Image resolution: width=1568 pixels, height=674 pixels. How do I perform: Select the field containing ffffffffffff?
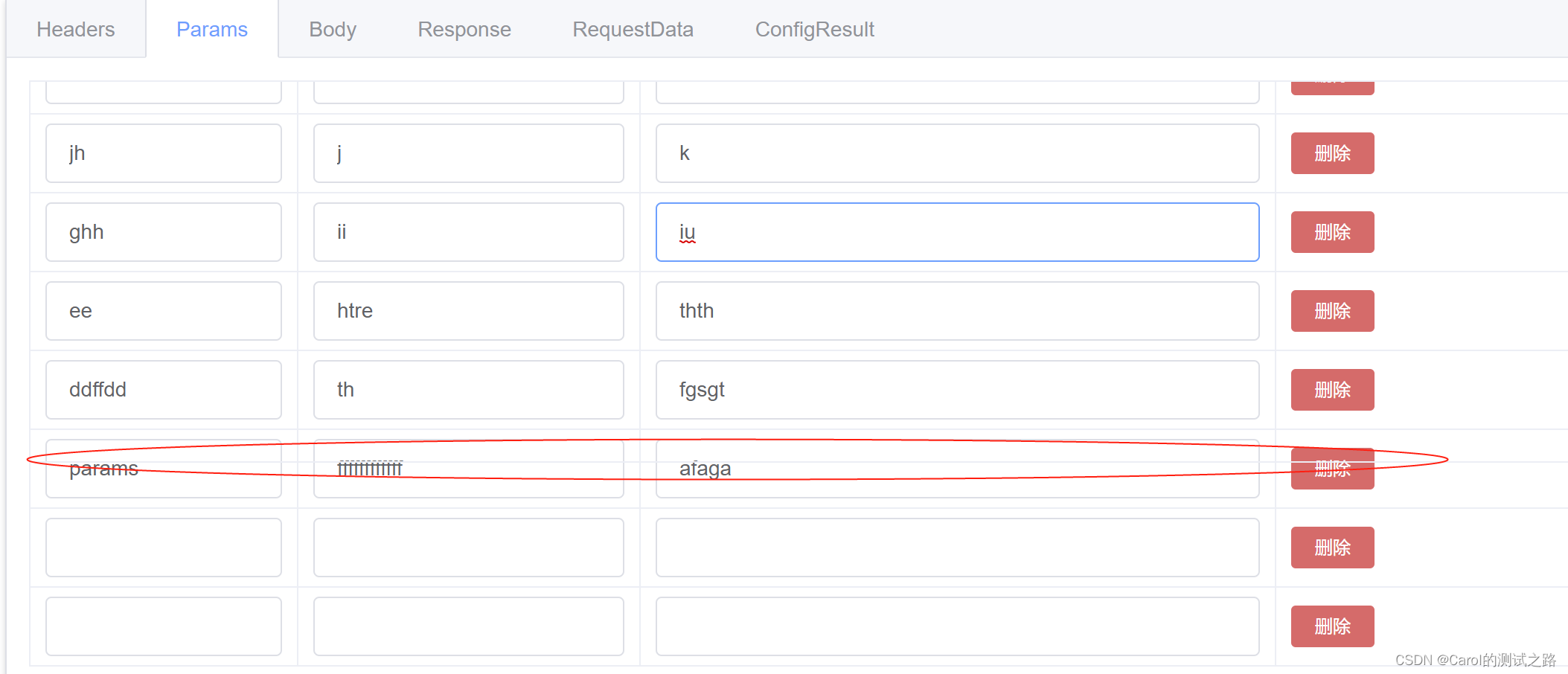pyautogui.click(x=468, y=469)
